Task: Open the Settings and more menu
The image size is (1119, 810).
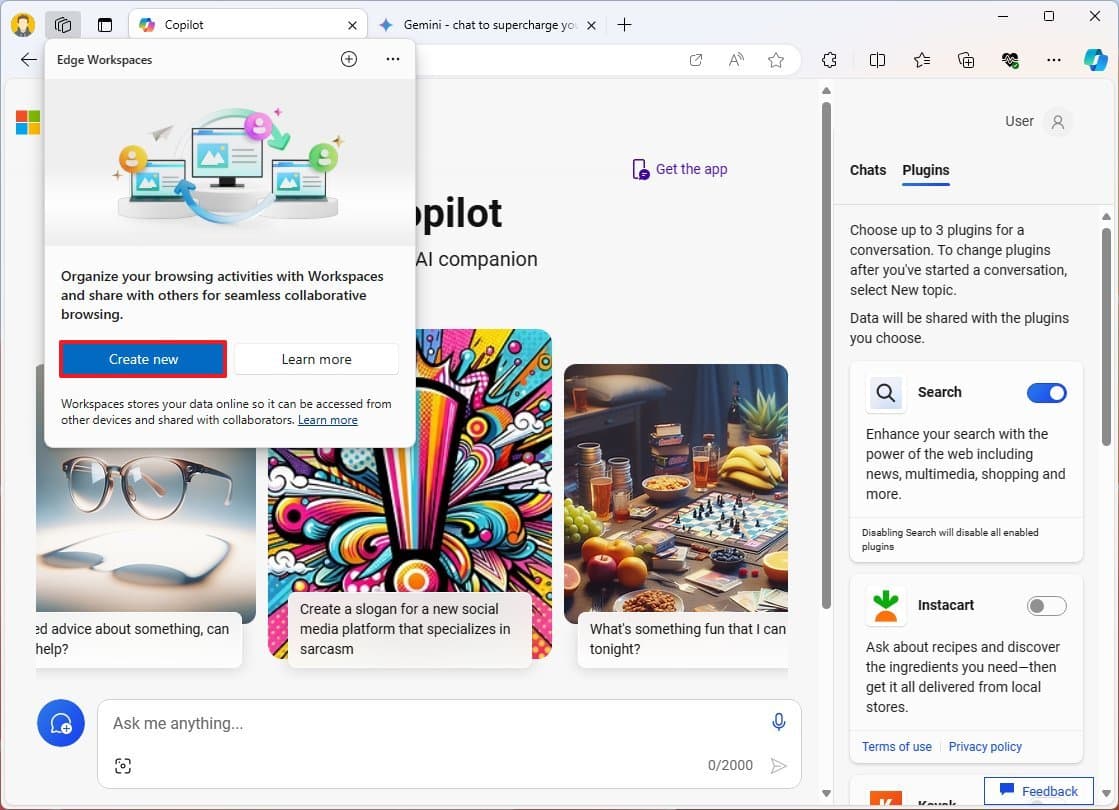Action: click(x=1054, y=60)
